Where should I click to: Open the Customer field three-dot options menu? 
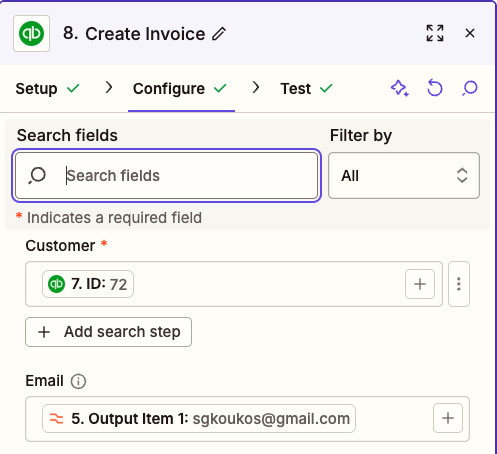[459, 284]
